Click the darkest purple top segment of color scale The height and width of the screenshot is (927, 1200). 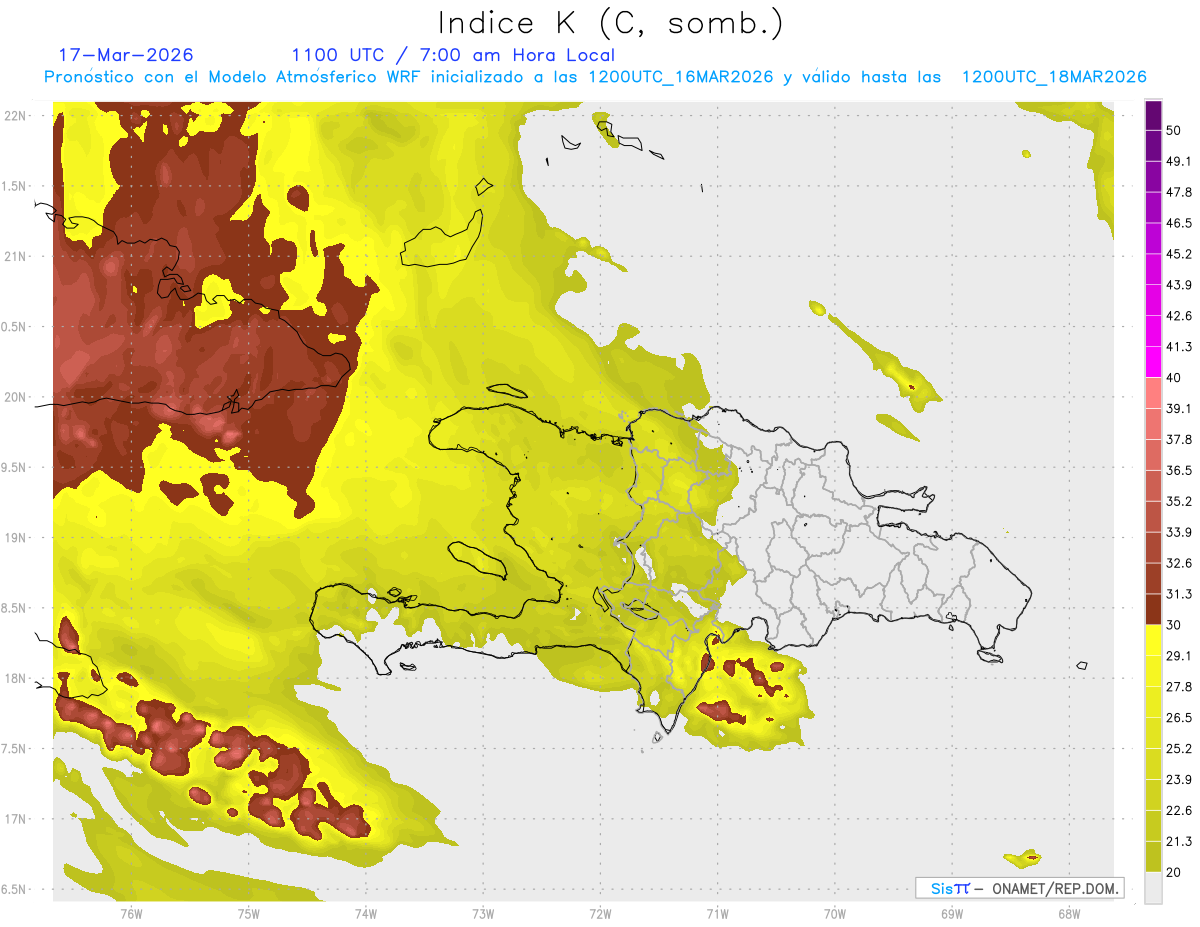(x=1153, y=115)
